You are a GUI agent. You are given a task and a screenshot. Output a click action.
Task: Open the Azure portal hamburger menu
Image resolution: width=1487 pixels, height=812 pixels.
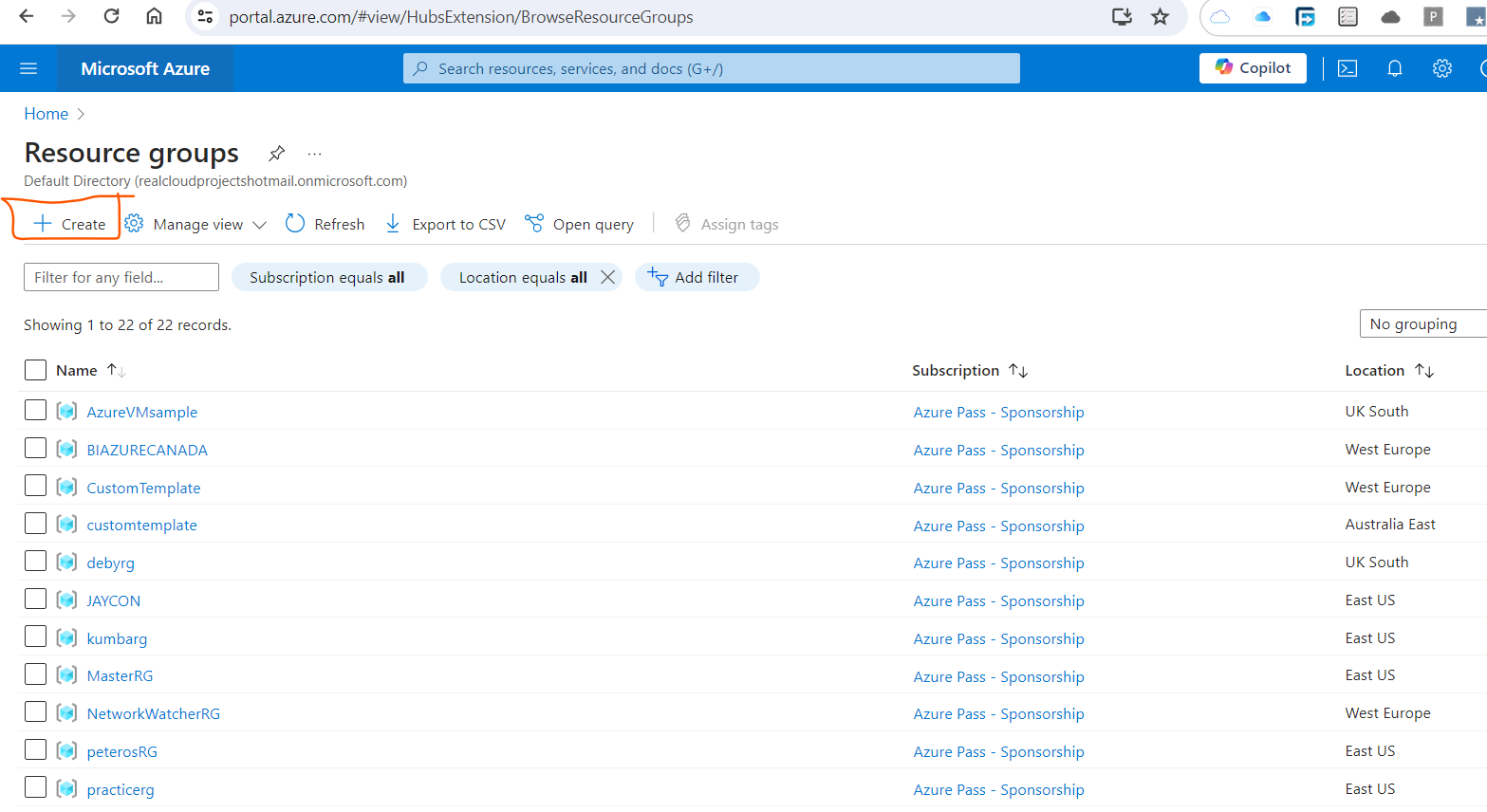tap(28, 68)
